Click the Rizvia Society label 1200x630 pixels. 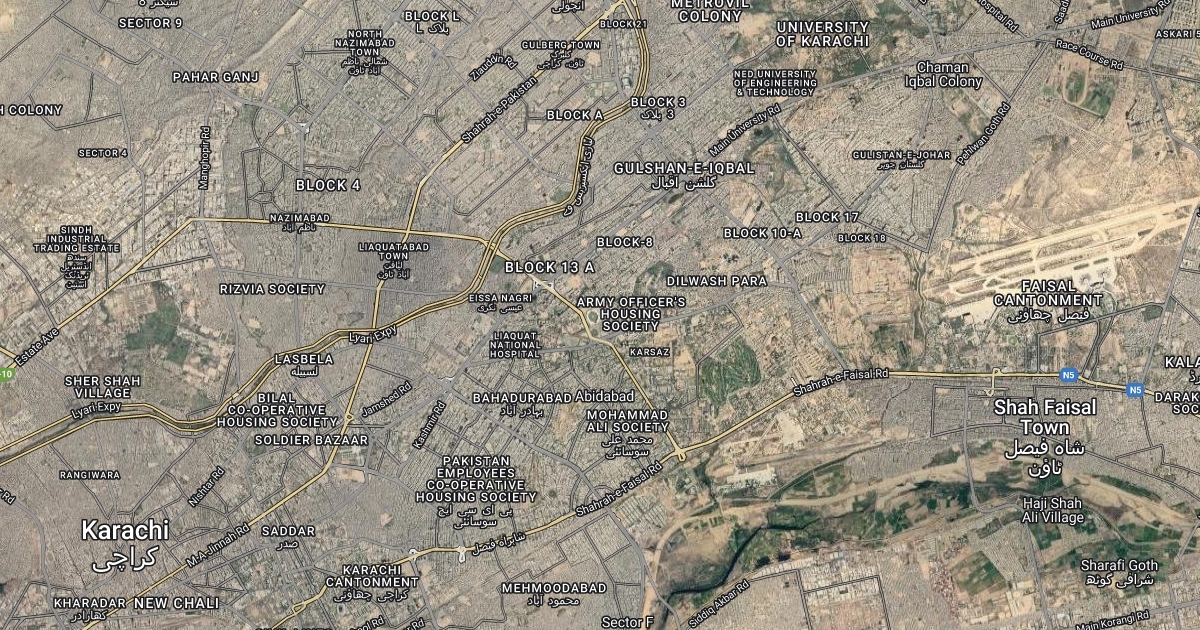(272, 289)
